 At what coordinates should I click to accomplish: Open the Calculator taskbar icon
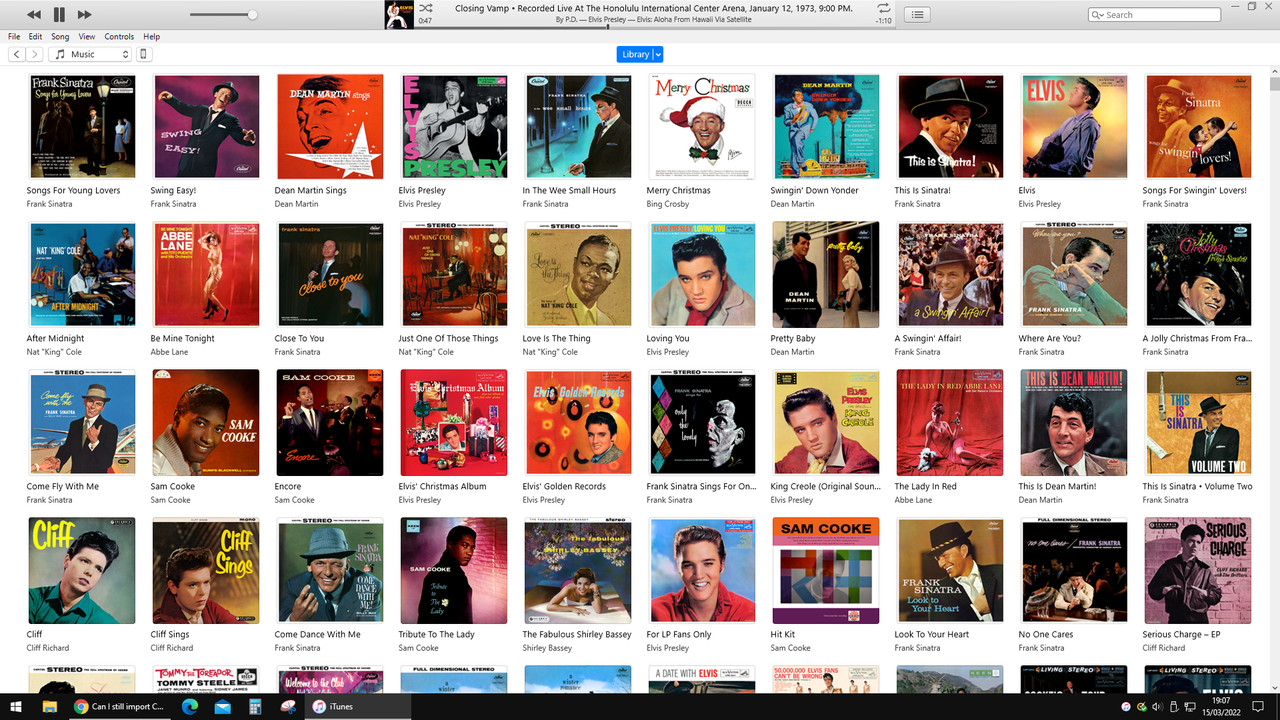[255, 706]
